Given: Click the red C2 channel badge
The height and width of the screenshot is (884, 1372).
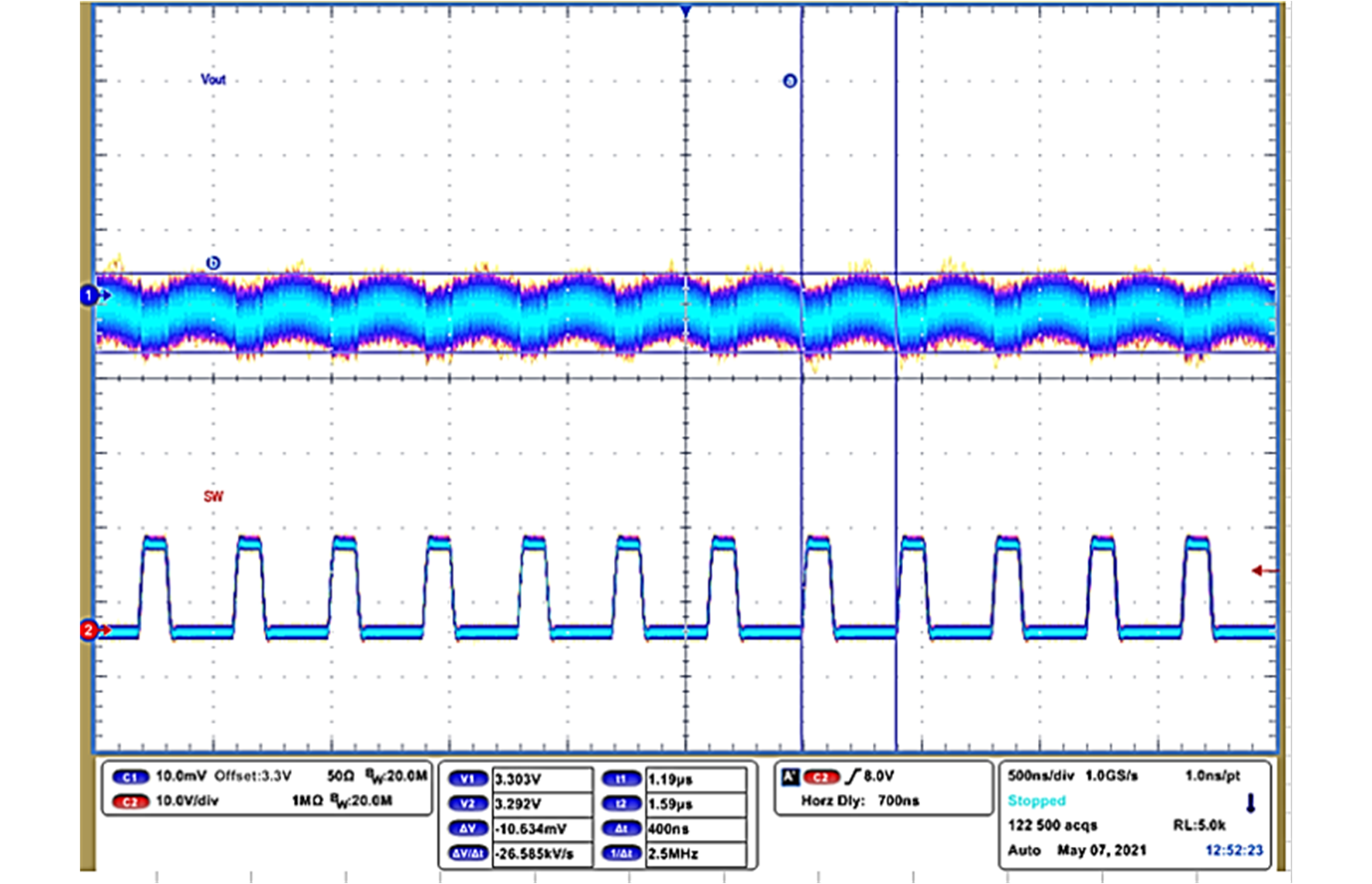Looking at the screenshot, I should click(130, 801).
